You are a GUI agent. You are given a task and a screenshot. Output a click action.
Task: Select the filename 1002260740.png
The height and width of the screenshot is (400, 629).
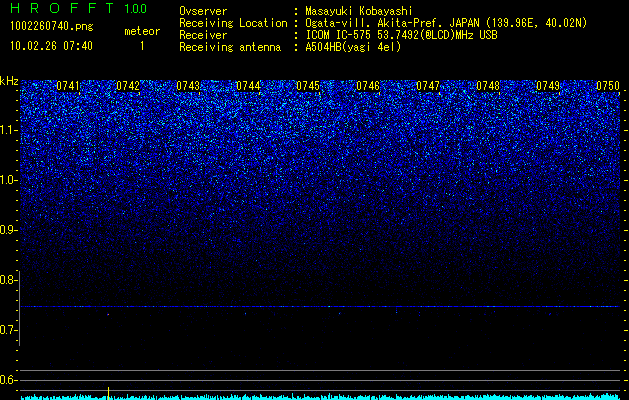[52, 27]
